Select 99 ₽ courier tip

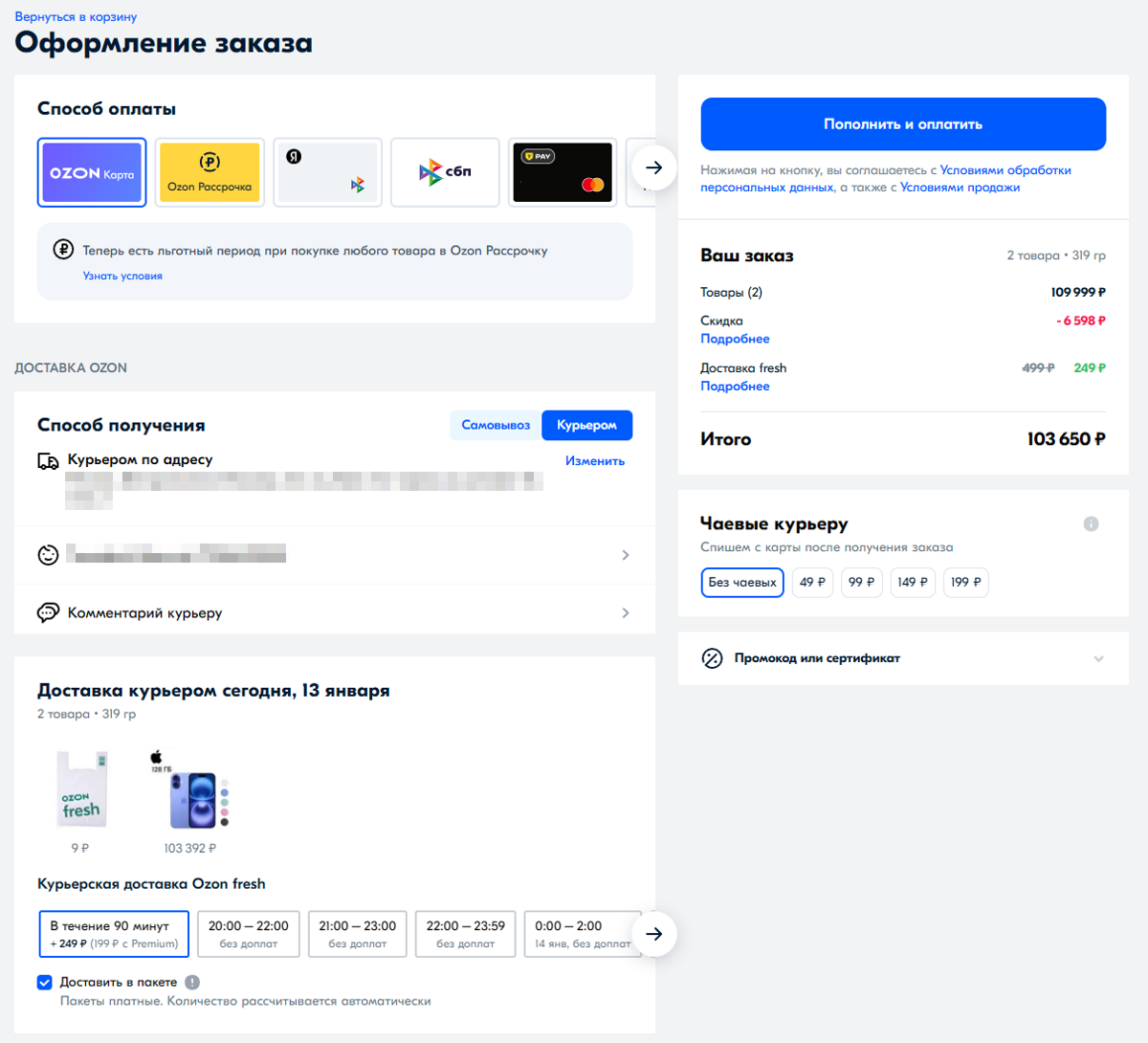pyautogui.click(x=861, y=582)
